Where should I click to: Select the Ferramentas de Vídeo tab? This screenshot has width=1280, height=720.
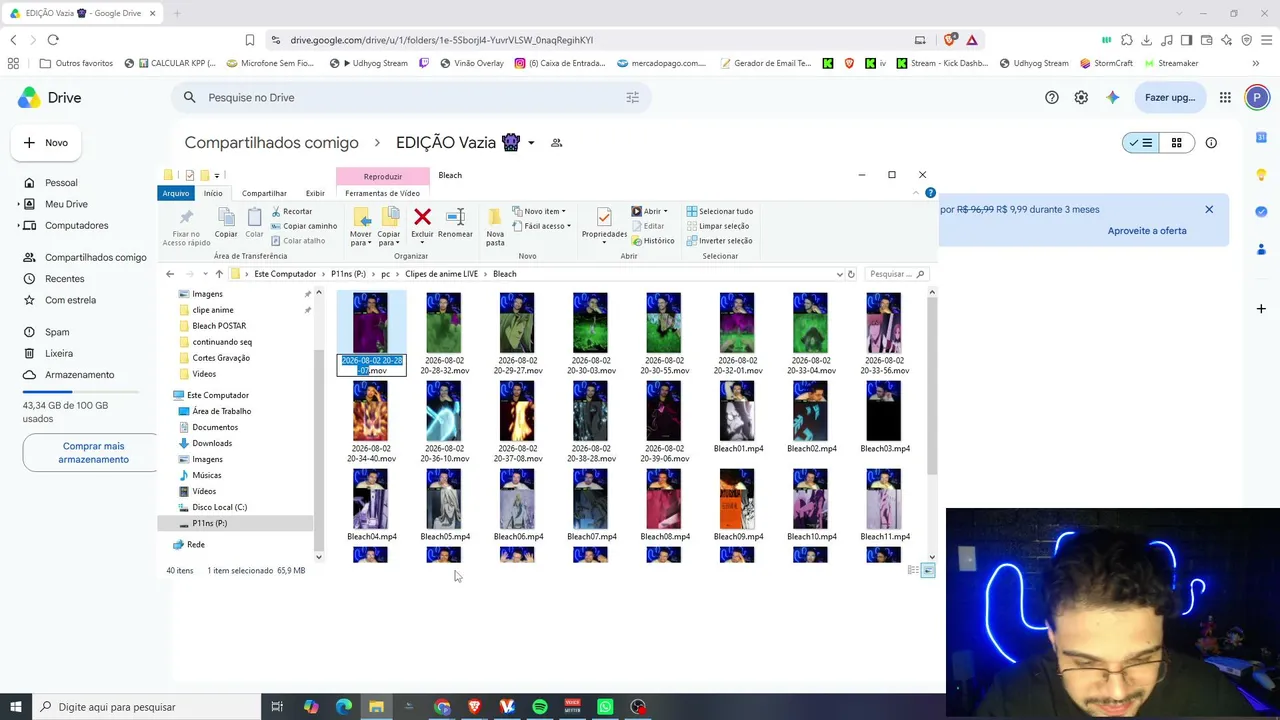[383, 193]
